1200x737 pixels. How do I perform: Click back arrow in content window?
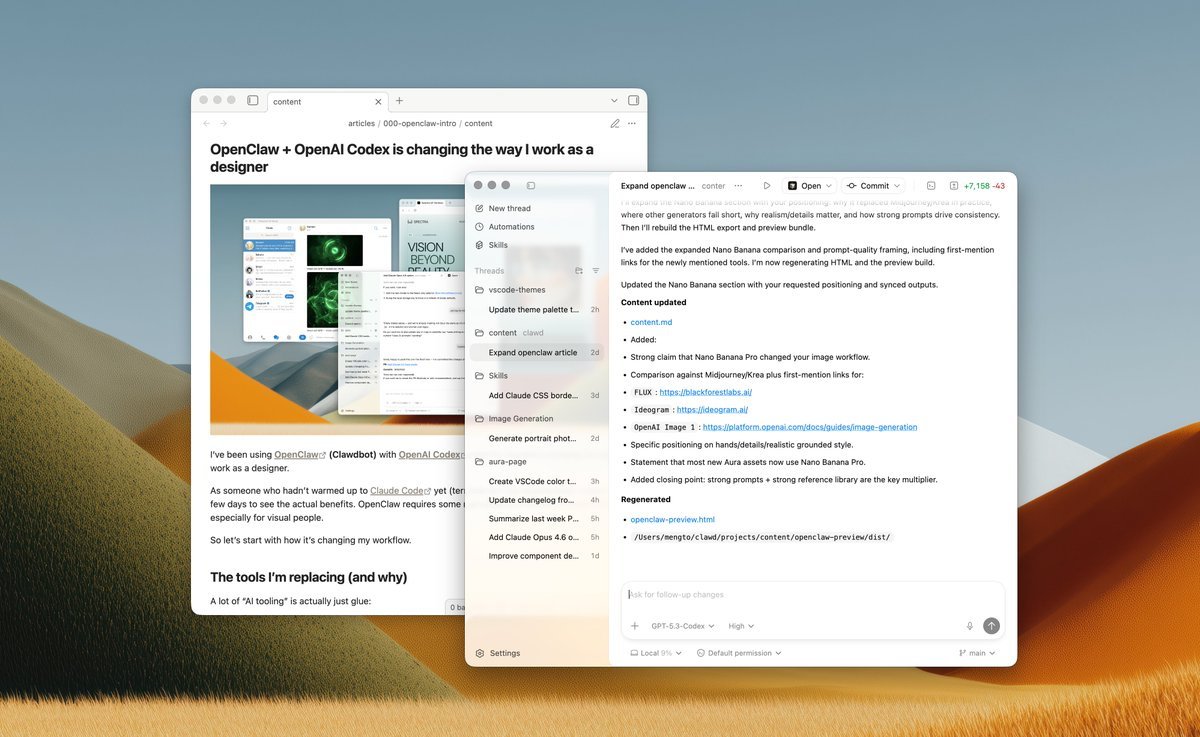tap(206, 124)
